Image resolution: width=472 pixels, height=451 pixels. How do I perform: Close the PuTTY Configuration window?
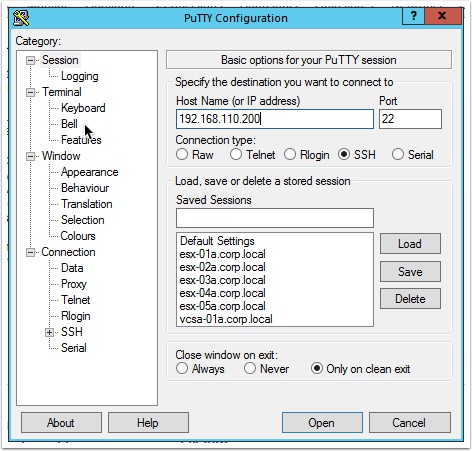[442, 16]
